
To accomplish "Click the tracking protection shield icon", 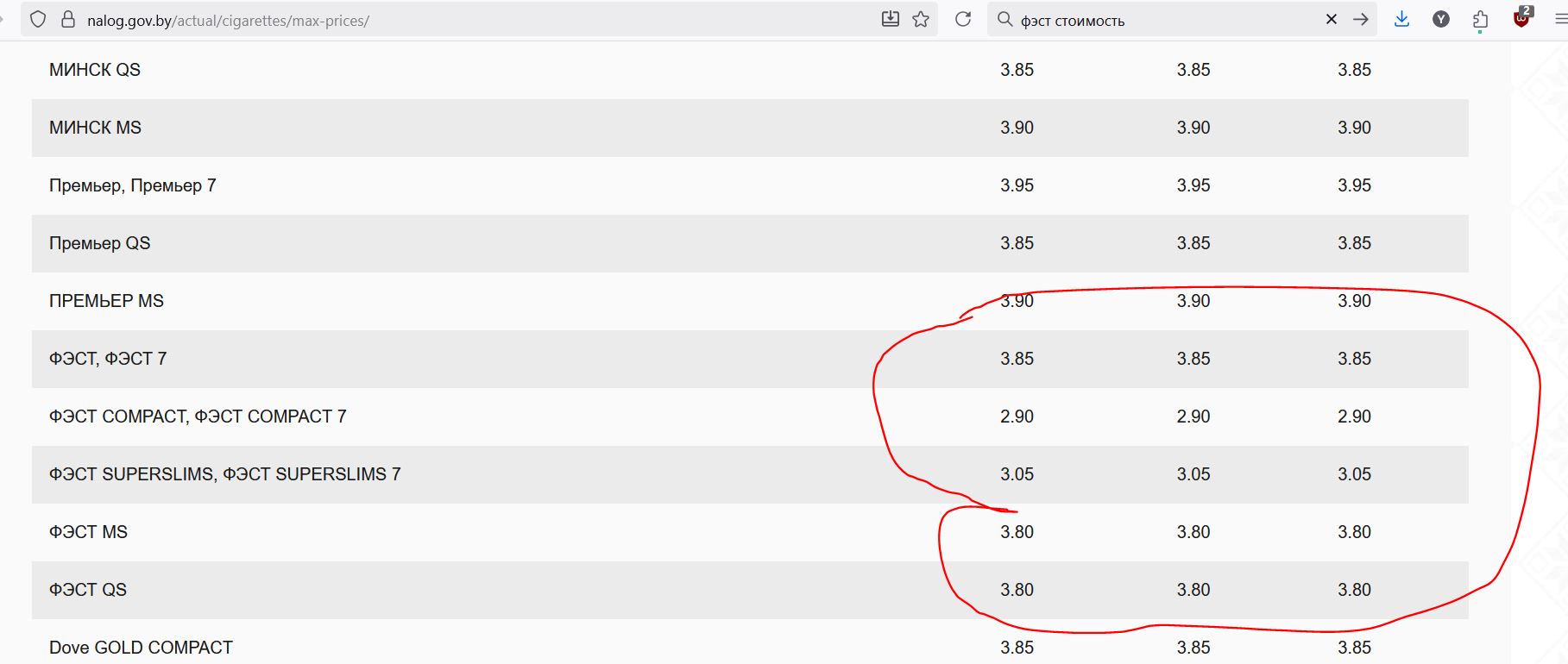I will (38, 19).
